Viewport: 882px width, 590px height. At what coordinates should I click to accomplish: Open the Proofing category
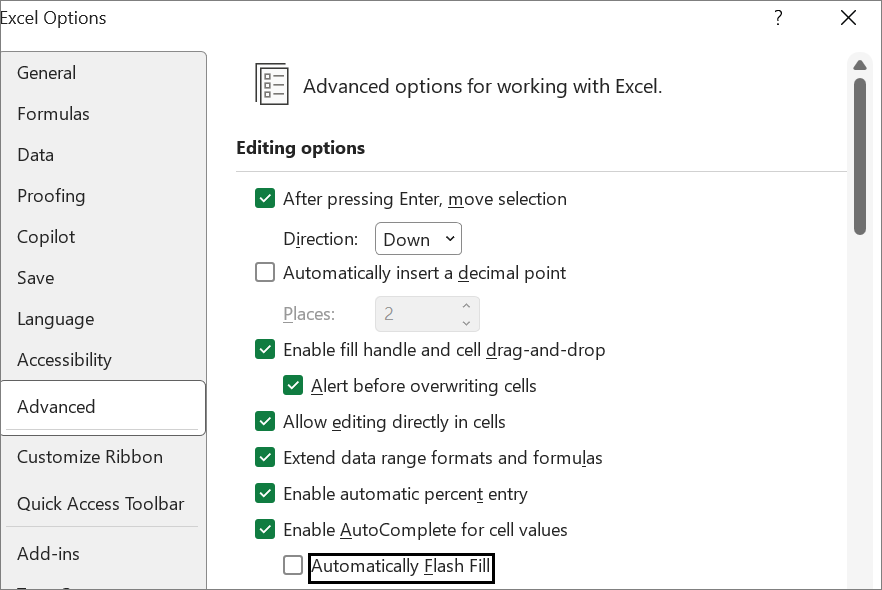pyautogui.click(x=51, y=196)
